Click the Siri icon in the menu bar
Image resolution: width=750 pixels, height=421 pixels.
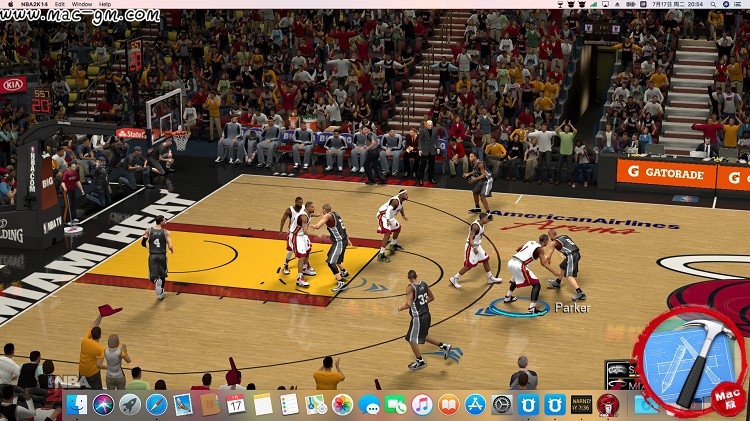point(726,4)
